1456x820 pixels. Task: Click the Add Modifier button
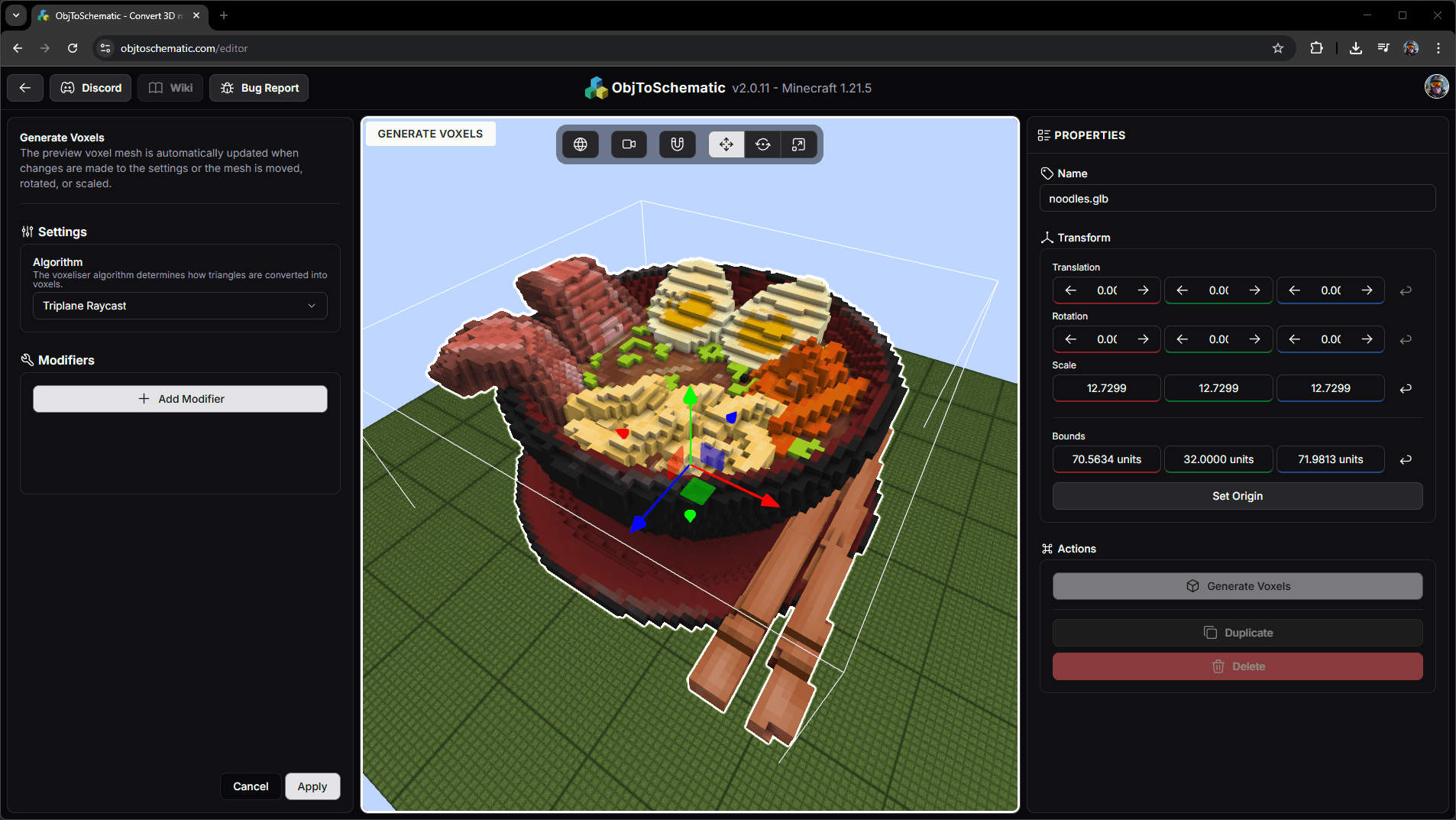(180, 399)
